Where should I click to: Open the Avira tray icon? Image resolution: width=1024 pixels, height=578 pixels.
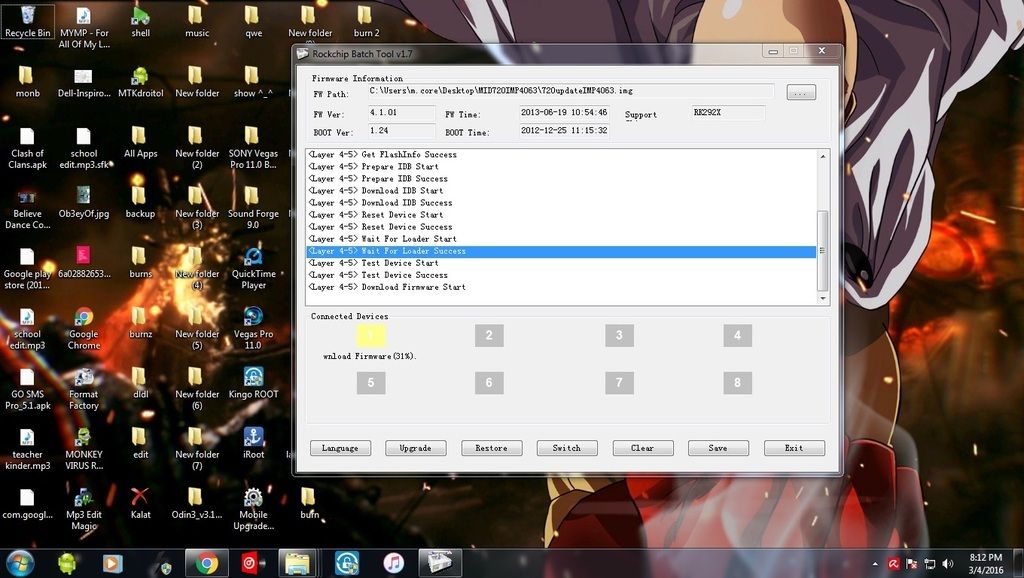coord(893,564)
